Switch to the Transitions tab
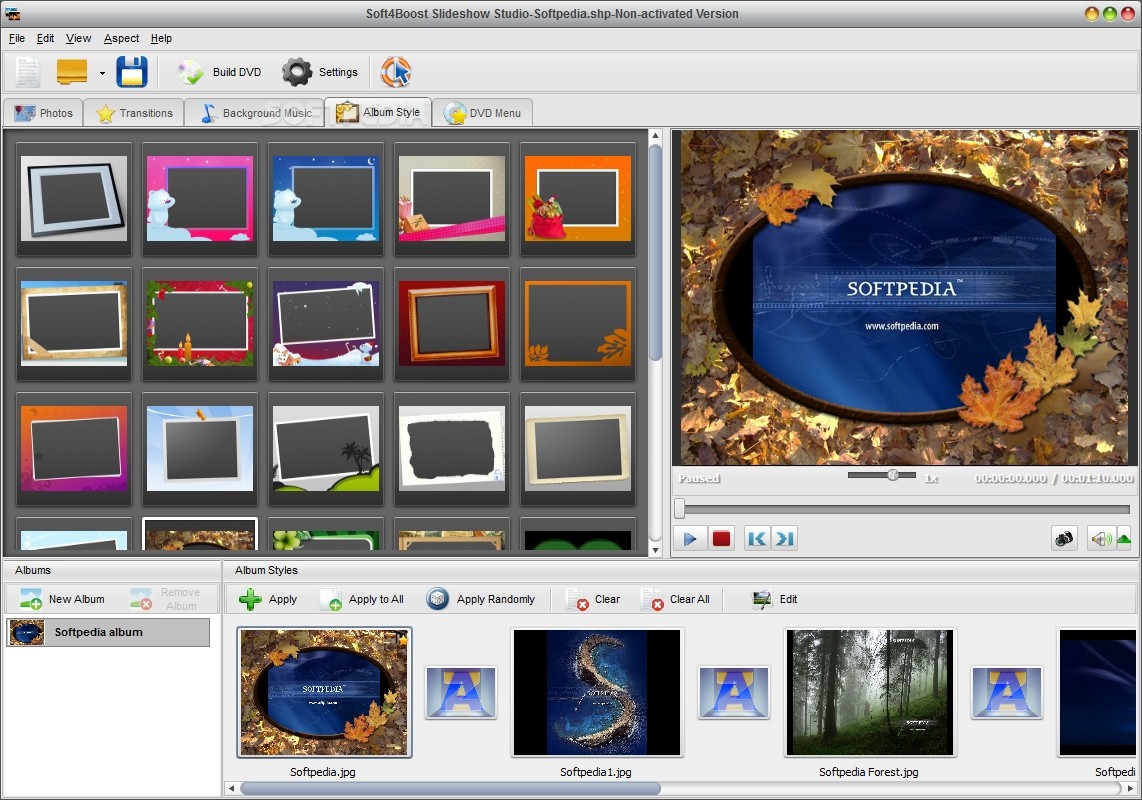 pyautogui.click(x=135, y=113)
